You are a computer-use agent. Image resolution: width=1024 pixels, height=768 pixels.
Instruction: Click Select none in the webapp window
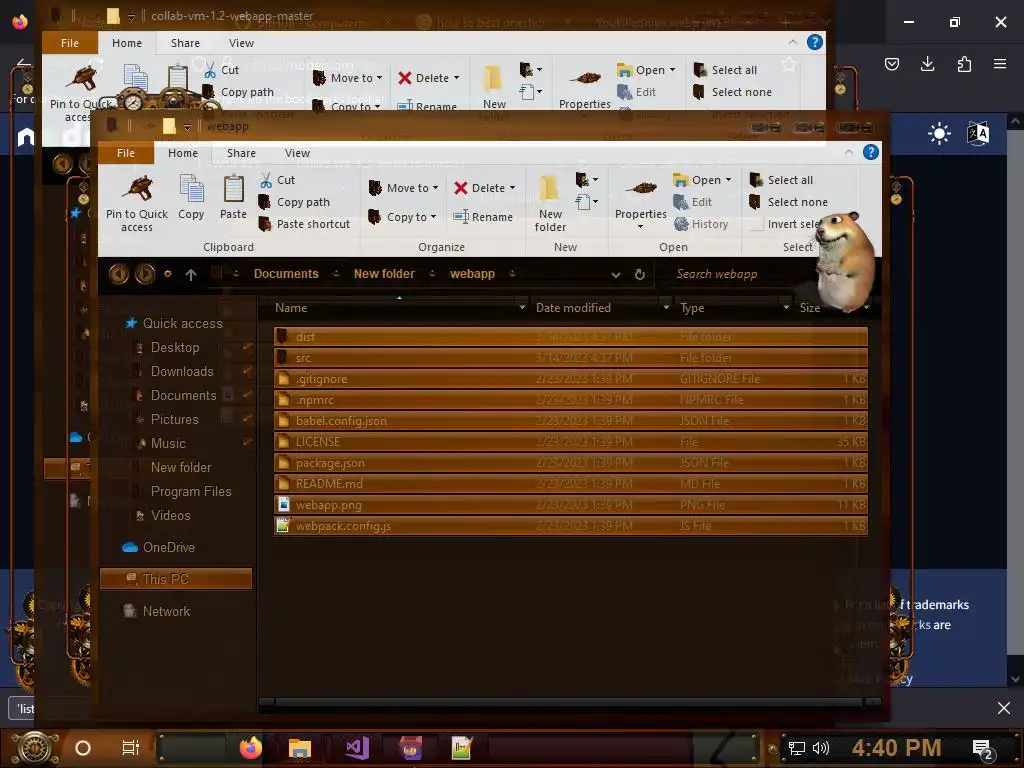pyautogui.click(x=788, y=202)
